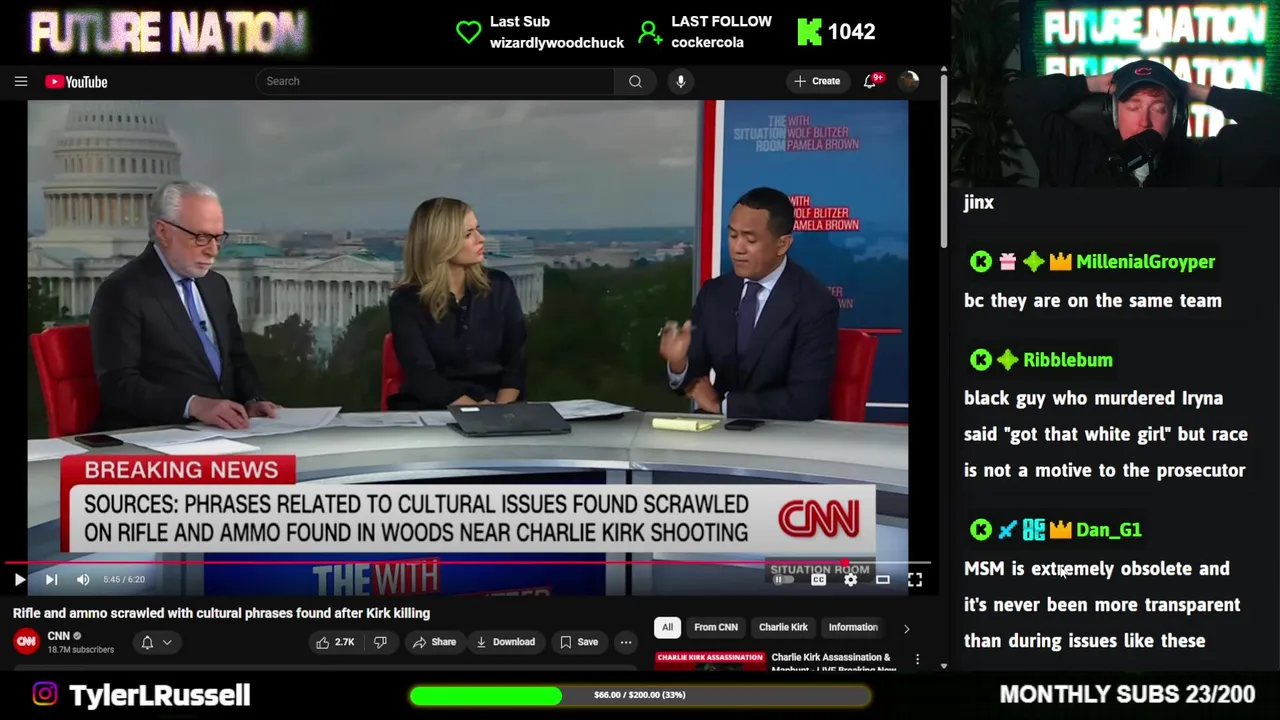Open options for recommended Charlie Kirk video
The width and height of the screenshot is (1280, 720).
pyautogui.click(x=917, y=660)
